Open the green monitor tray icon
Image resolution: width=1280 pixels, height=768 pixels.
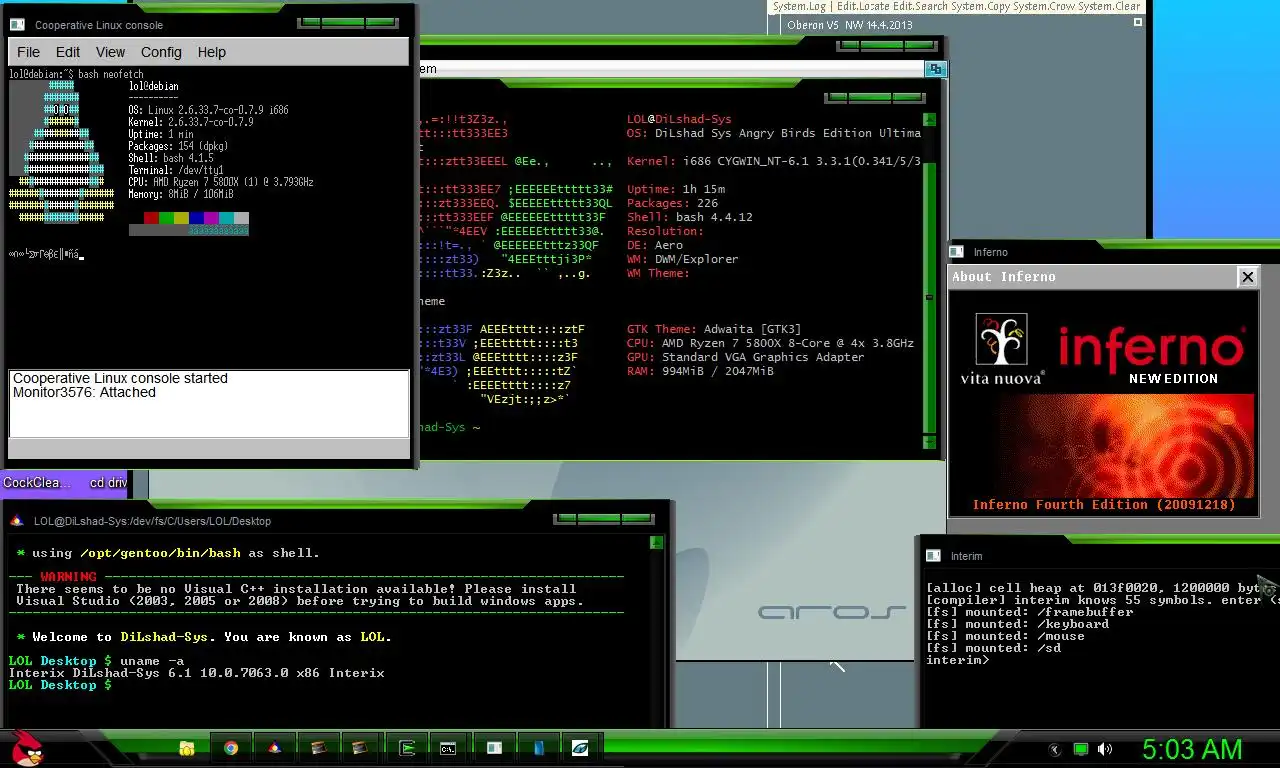(x=1080, y=749)
